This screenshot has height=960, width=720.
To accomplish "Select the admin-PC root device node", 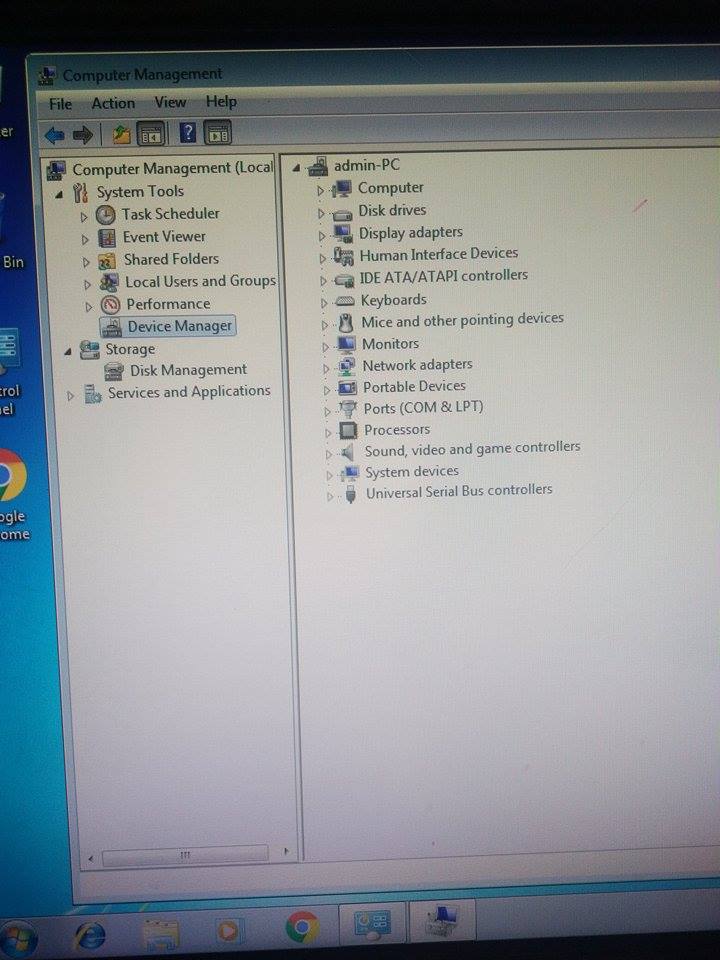I will click(x=366, y=165).
